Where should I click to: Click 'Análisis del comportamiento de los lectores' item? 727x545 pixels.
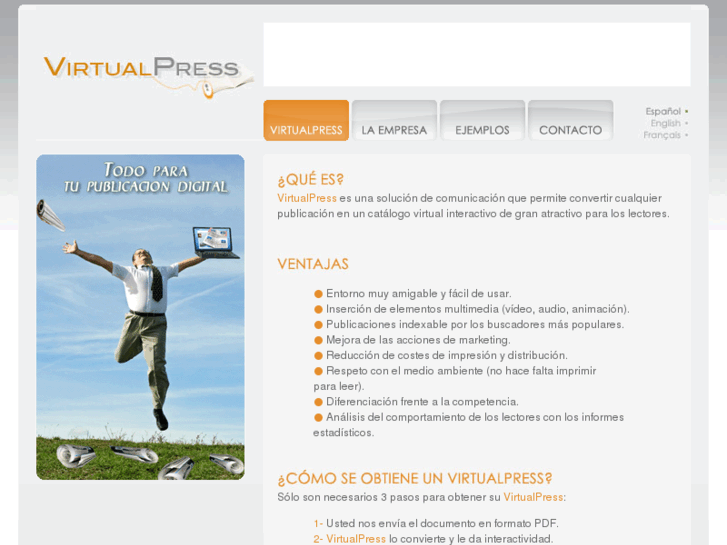pos(468,424)
